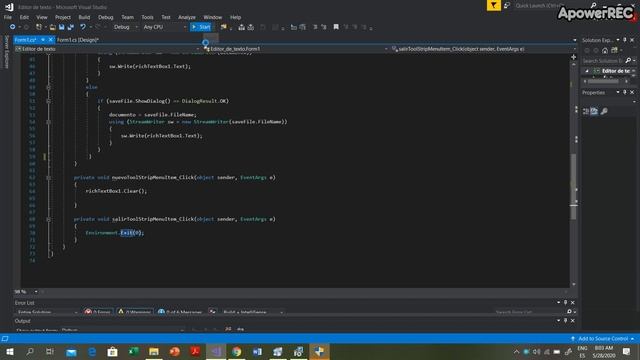Open the Server Explorer side tab
The height and width of the screenshot is (360, 640).
[x=7, y=51]
